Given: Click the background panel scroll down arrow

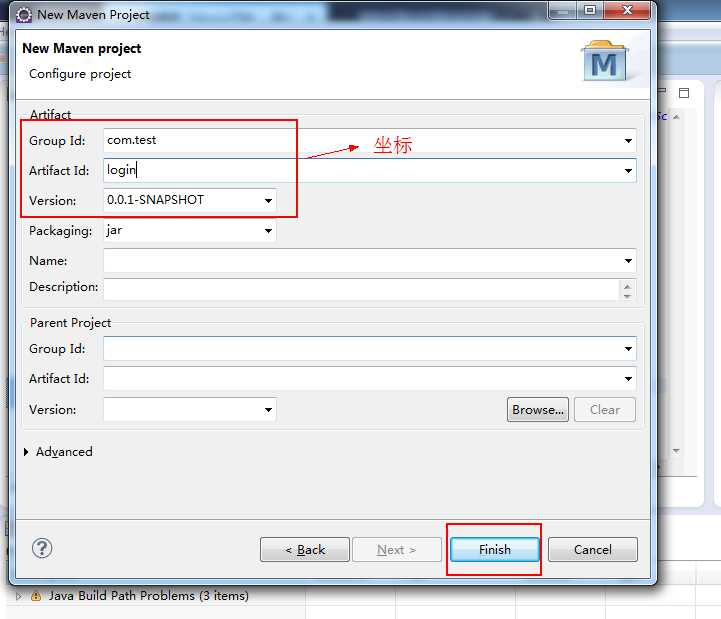Looking at the screenshot, I should point(676,451).
